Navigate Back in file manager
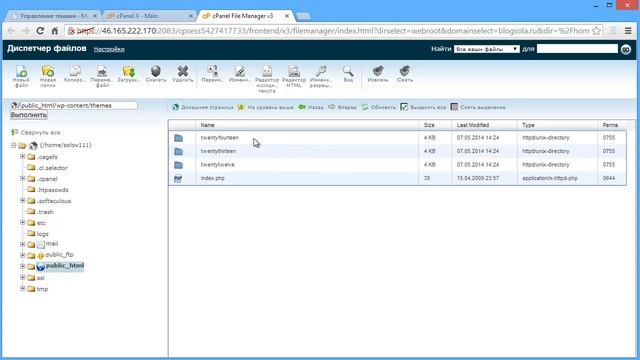Viewport: 640px width, 360px height. point(311,107)
